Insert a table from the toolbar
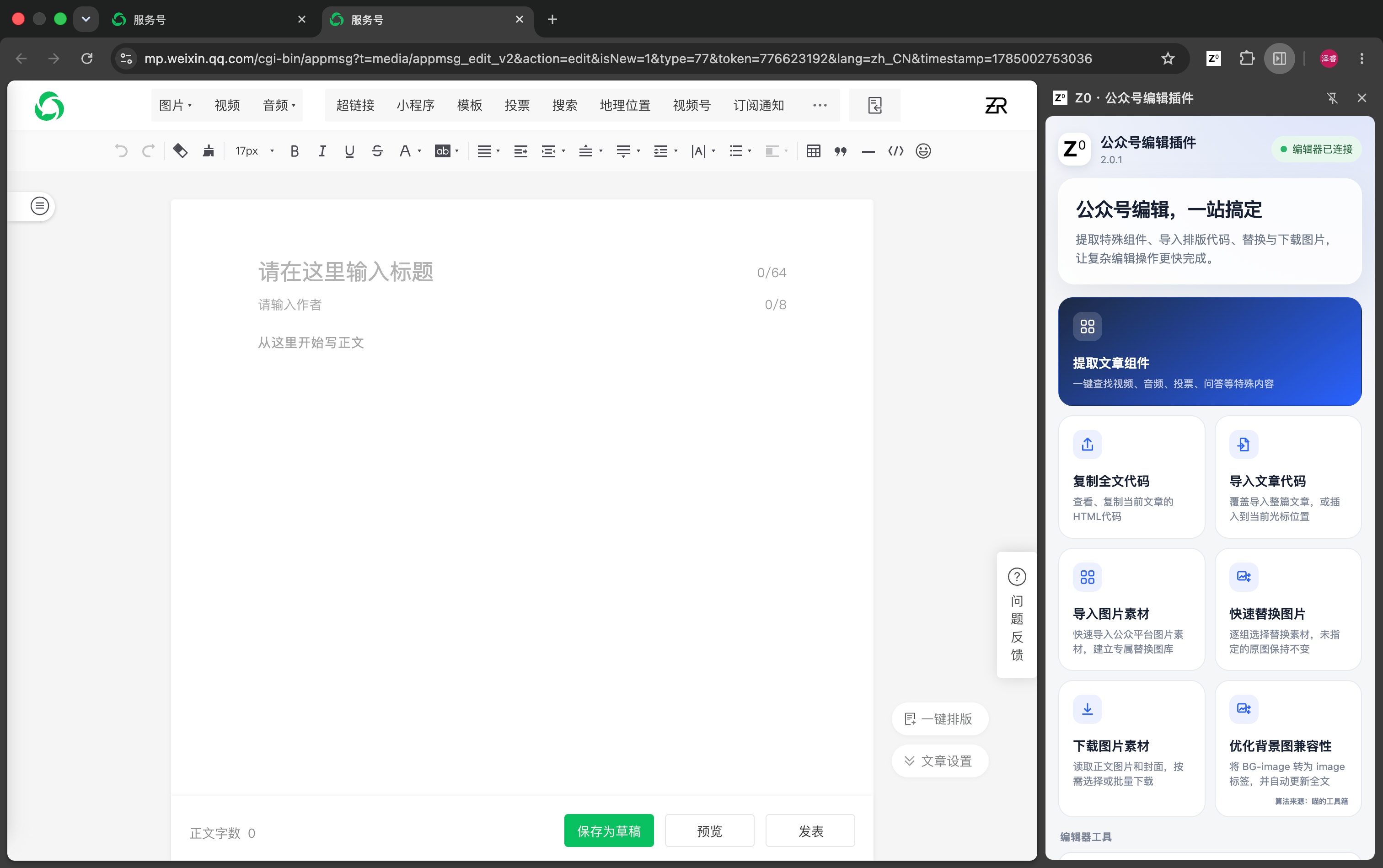 813,151
